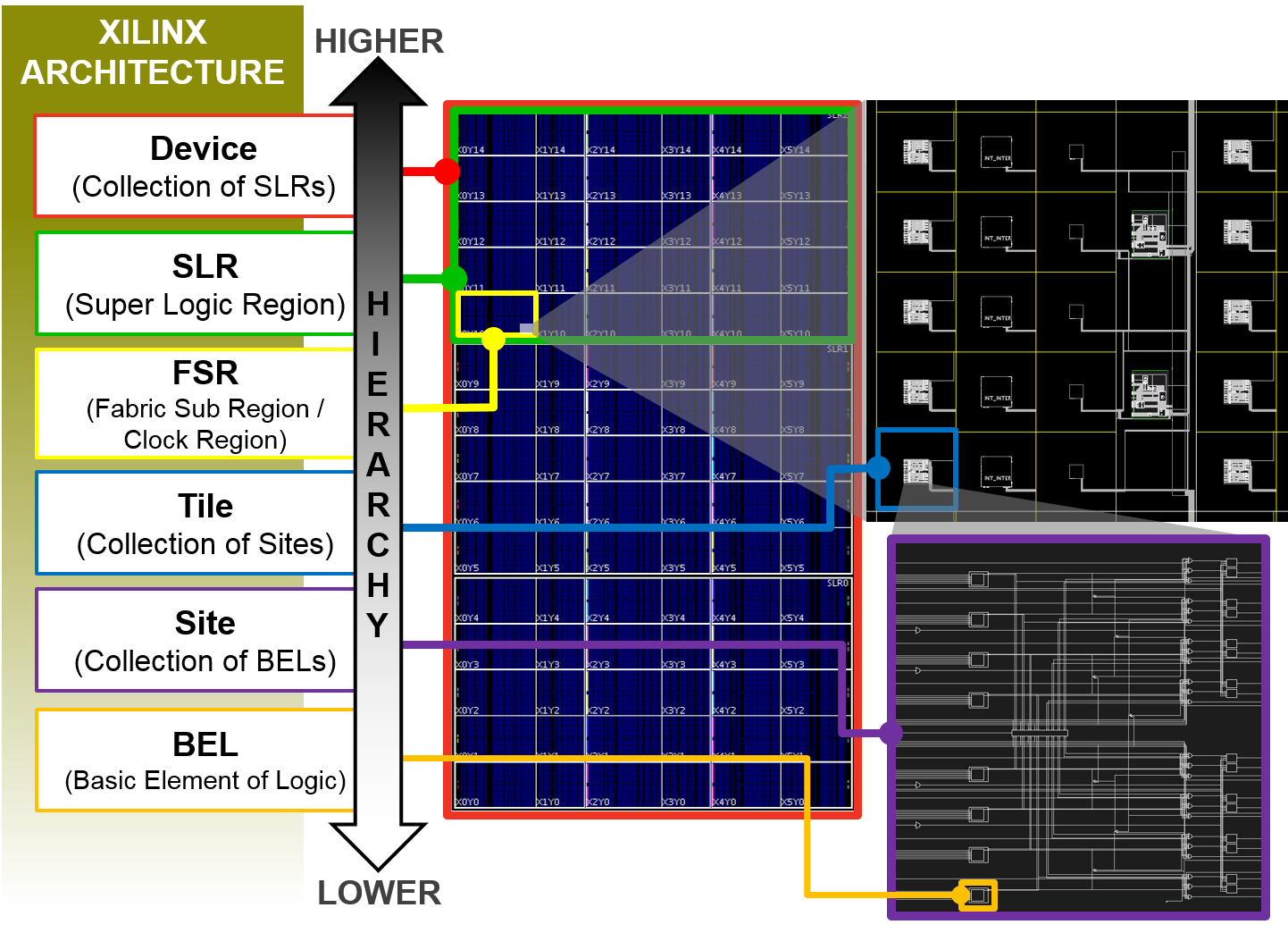1288x933 pixels.
Task: Collapse the SLR0 region label
Action: click(x=836, y=581)
